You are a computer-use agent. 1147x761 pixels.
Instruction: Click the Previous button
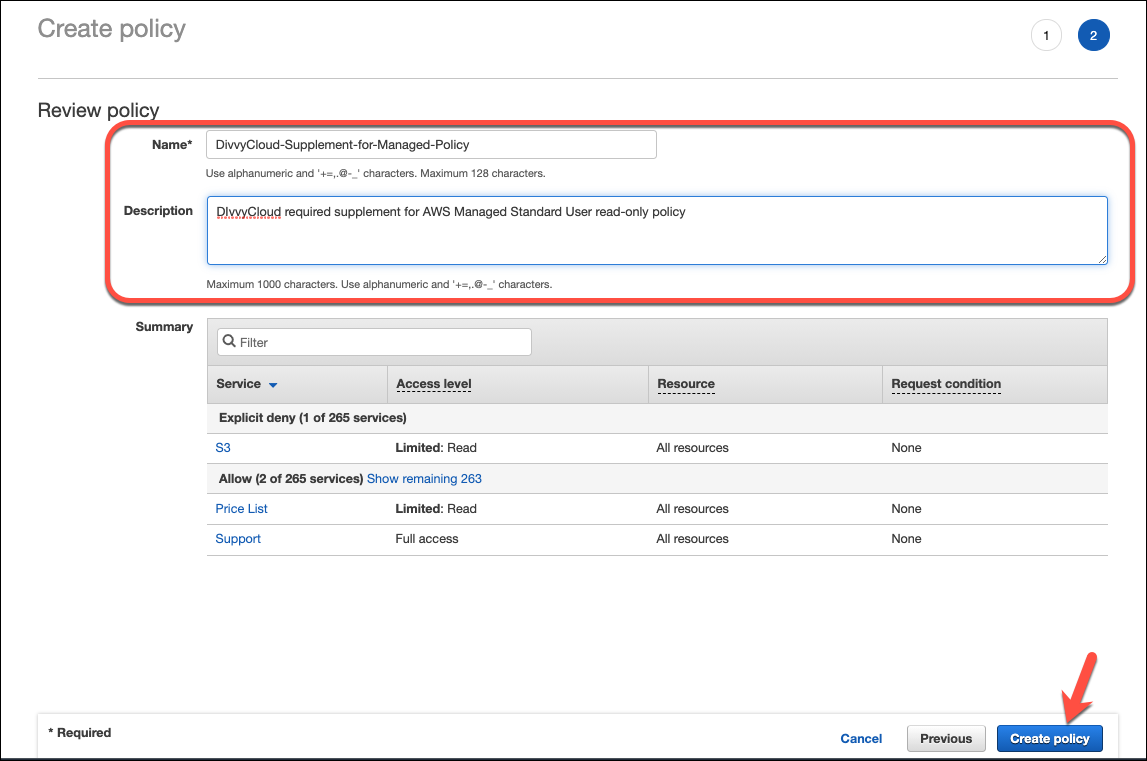[x=946, y=738]
